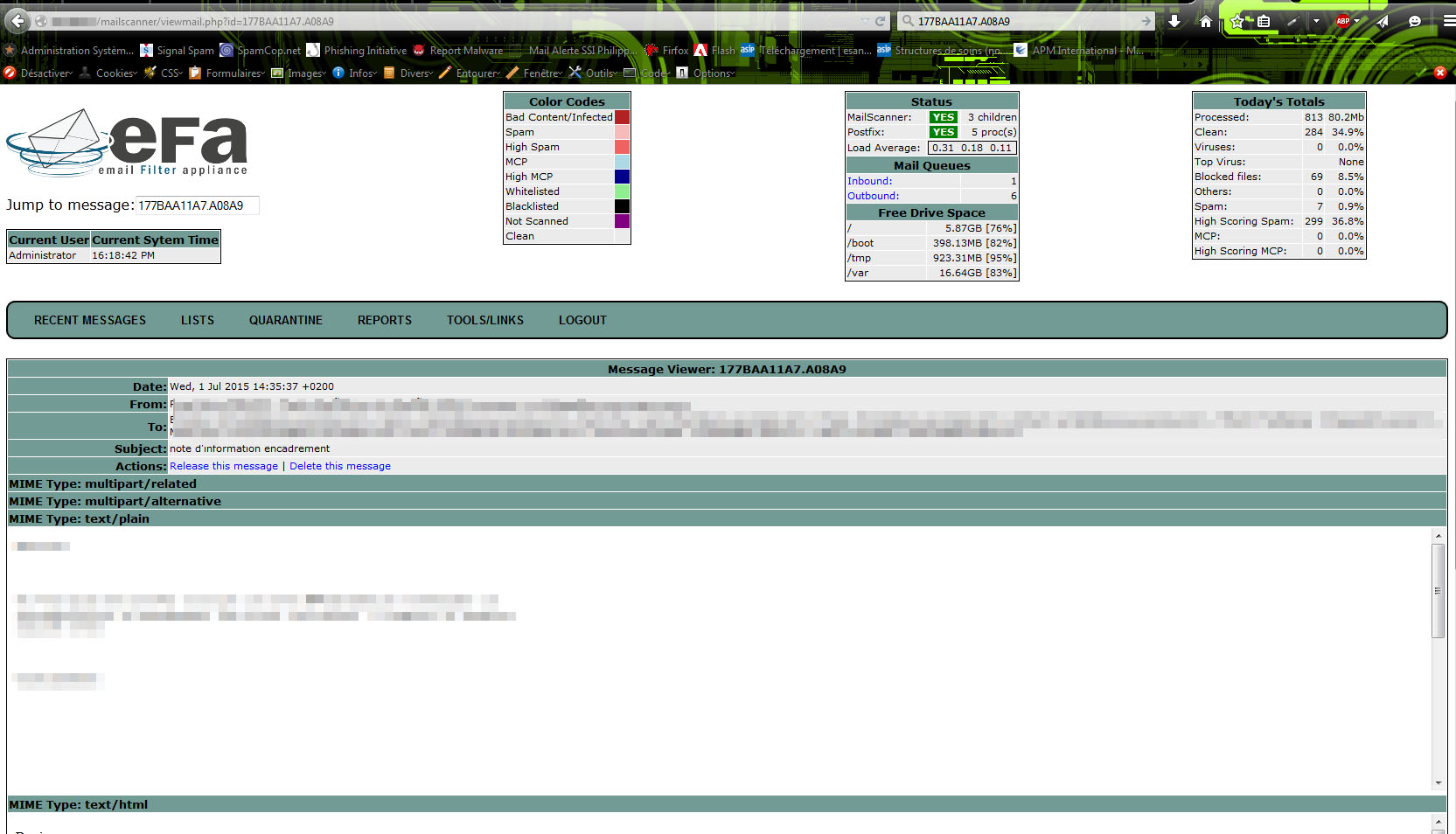1456x834 pixels.
Task: Click the Release this message link
Action: 224,466
